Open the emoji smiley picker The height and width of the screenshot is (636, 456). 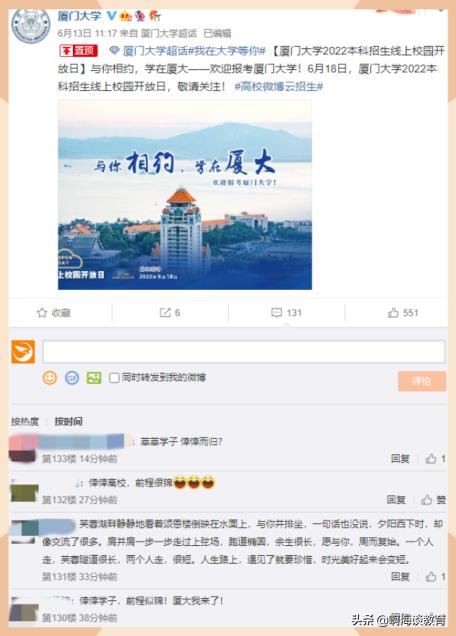point(50,378)
